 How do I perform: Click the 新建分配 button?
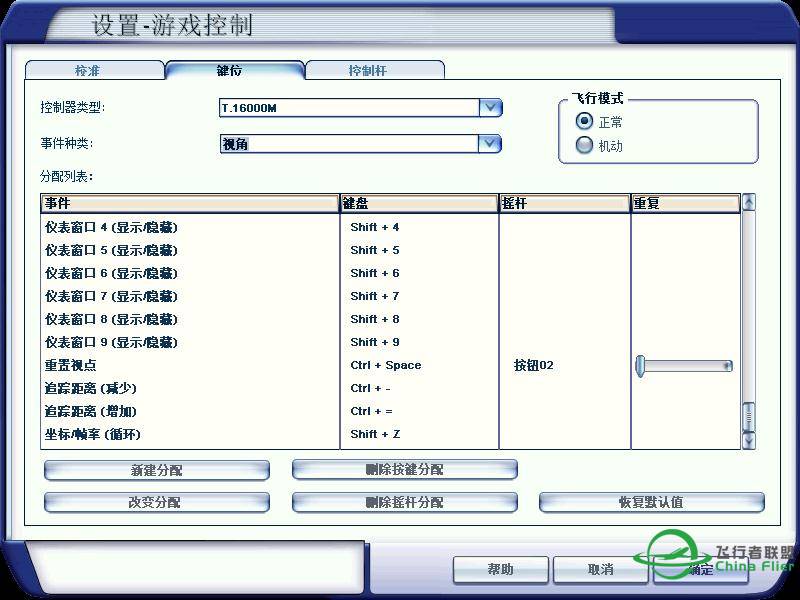157,469
